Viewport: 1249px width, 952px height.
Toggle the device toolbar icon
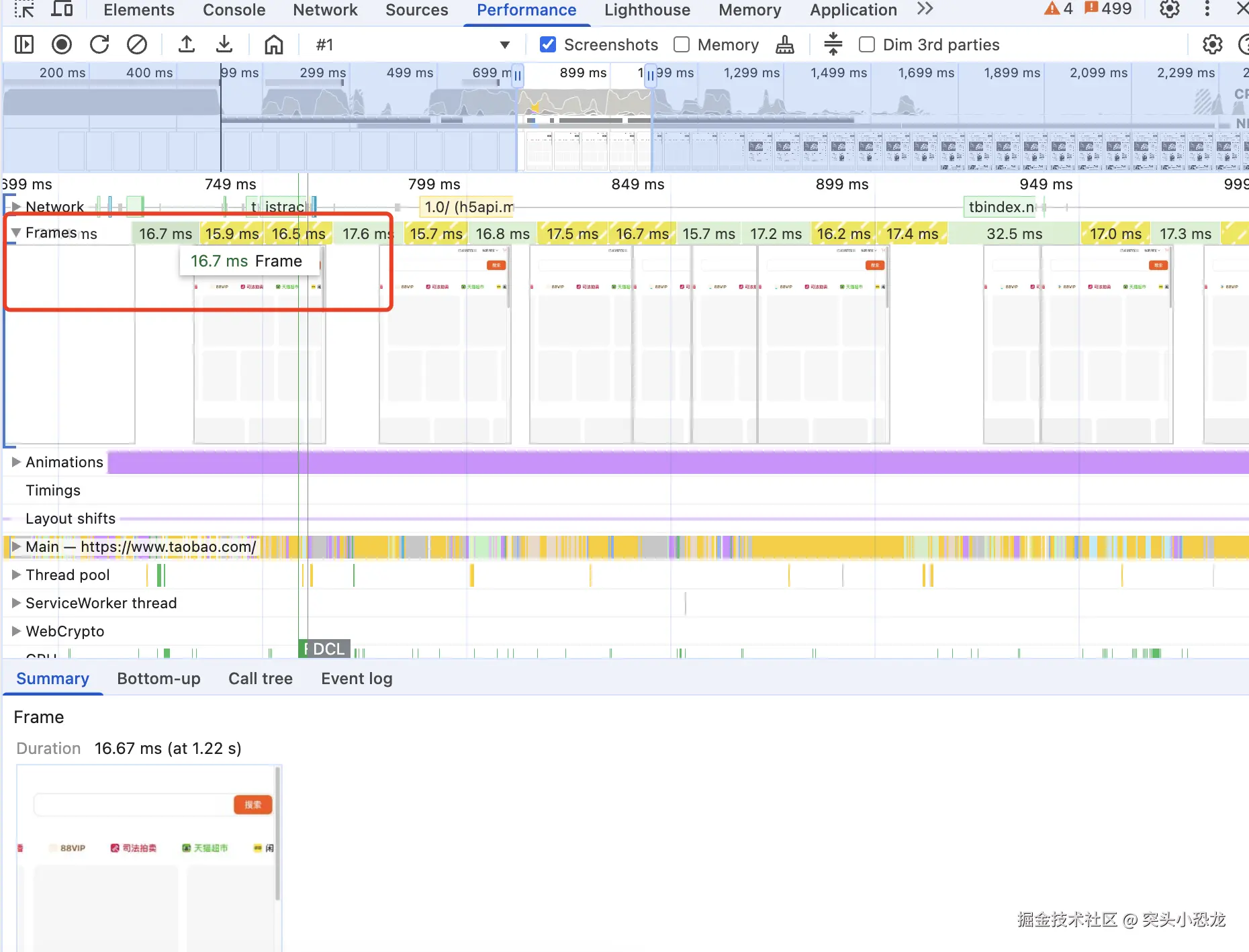click(x=62, y=9)
